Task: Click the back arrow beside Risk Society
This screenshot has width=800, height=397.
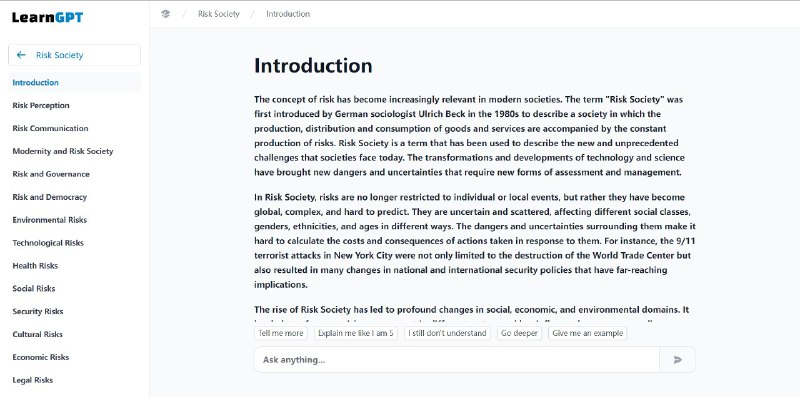Action: point(21,55)
